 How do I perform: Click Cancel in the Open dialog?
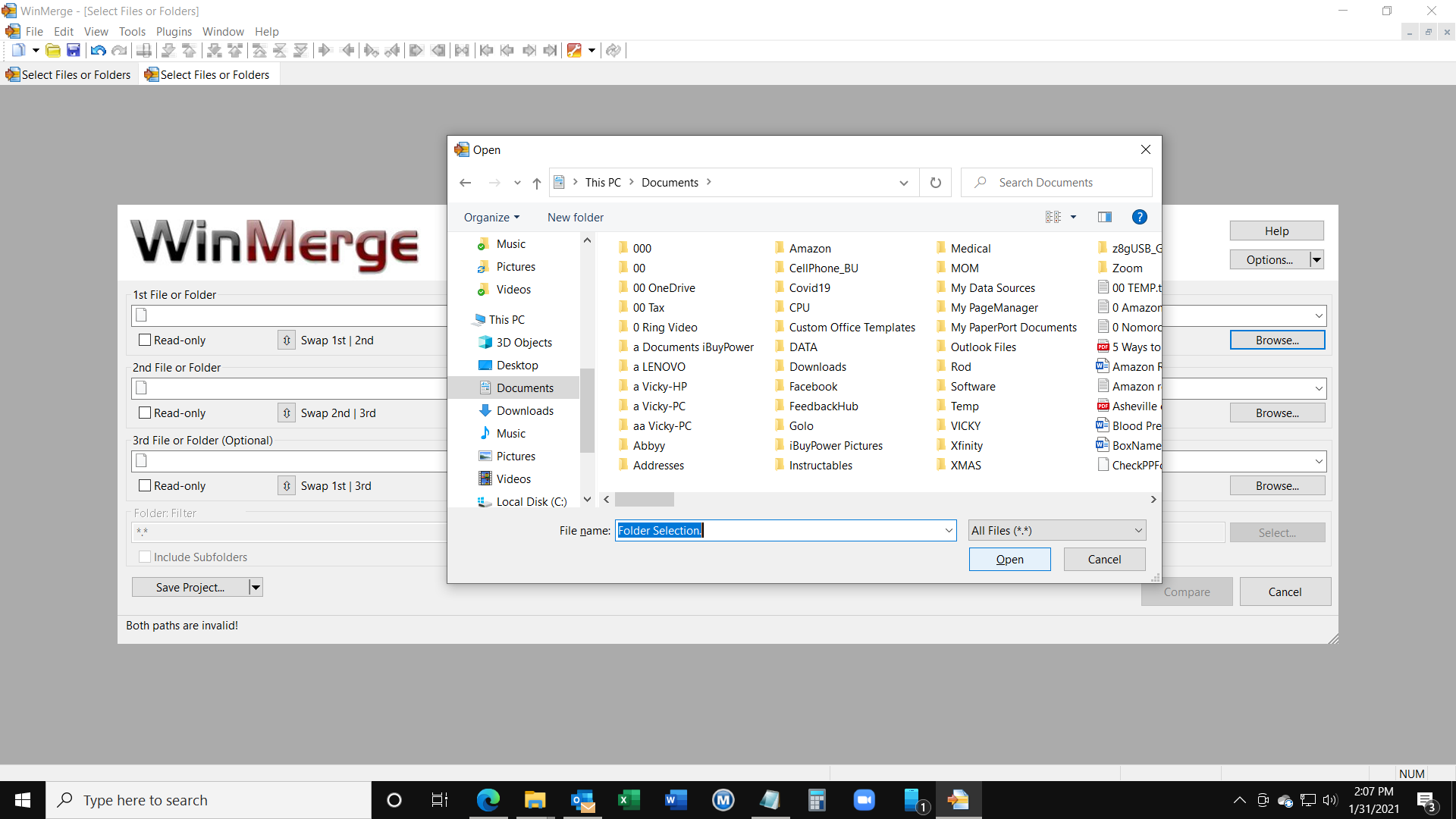coord(1104,559)
